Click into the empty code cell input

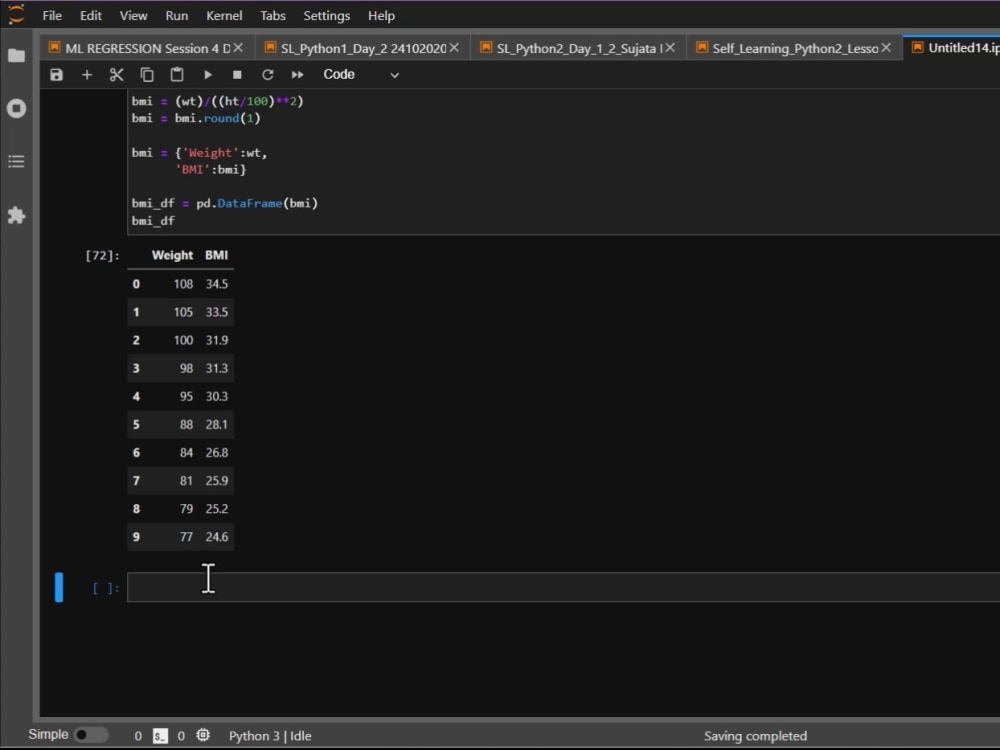tap(563, 587)
